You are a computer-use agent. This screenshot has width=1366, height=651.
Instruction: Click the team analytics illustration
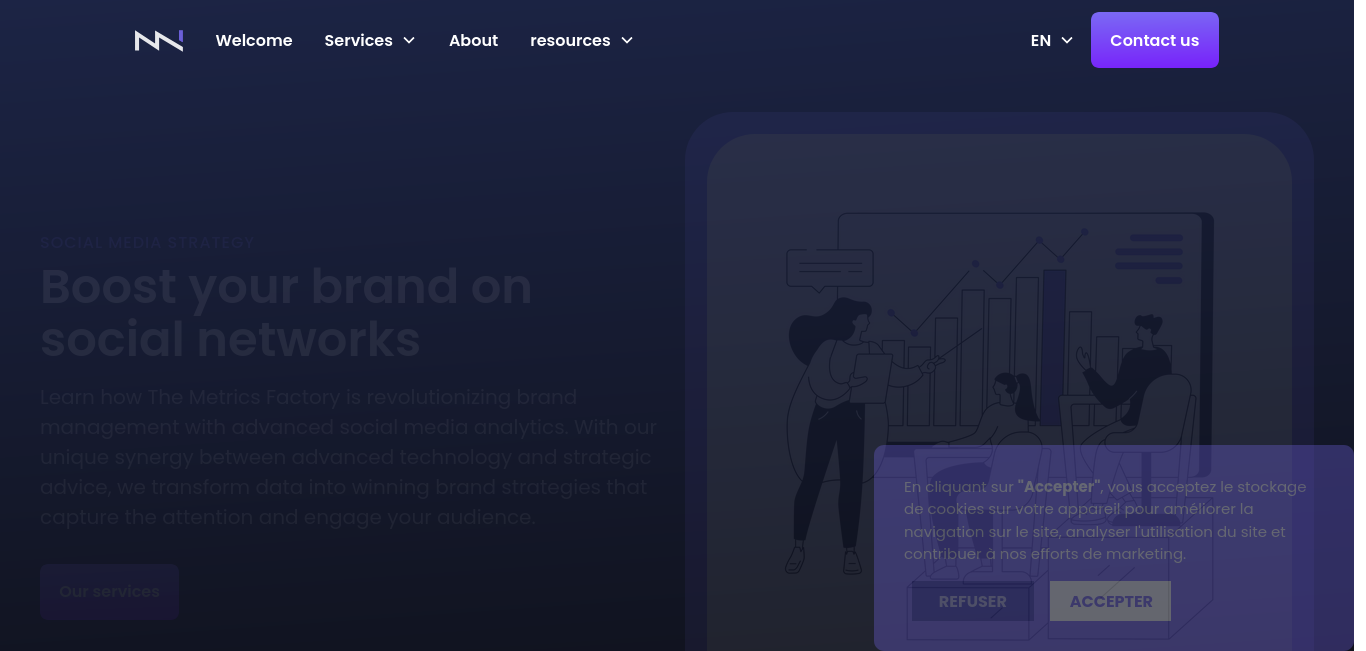[1000, 392]
